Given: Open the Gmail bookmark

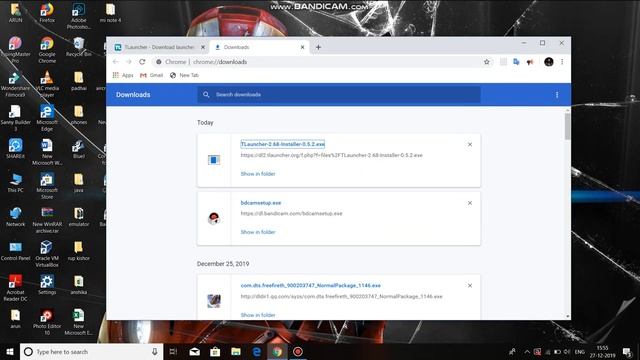Looking at the screenshot, I should tap(151, 75).
